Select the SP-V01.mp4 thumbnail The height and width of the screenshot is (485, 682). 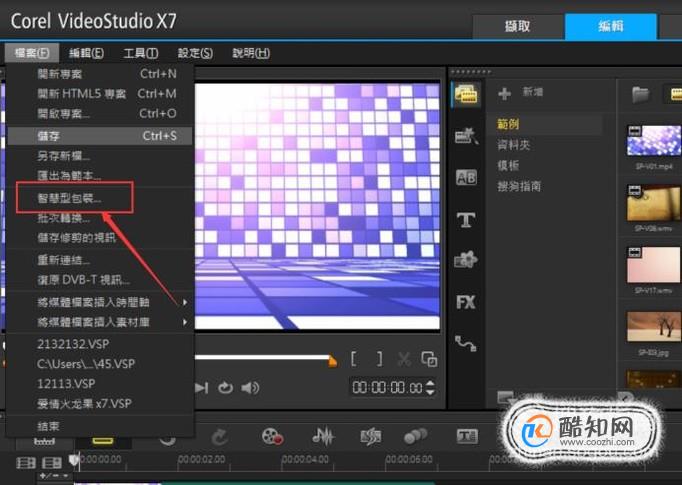pos(654,140)
